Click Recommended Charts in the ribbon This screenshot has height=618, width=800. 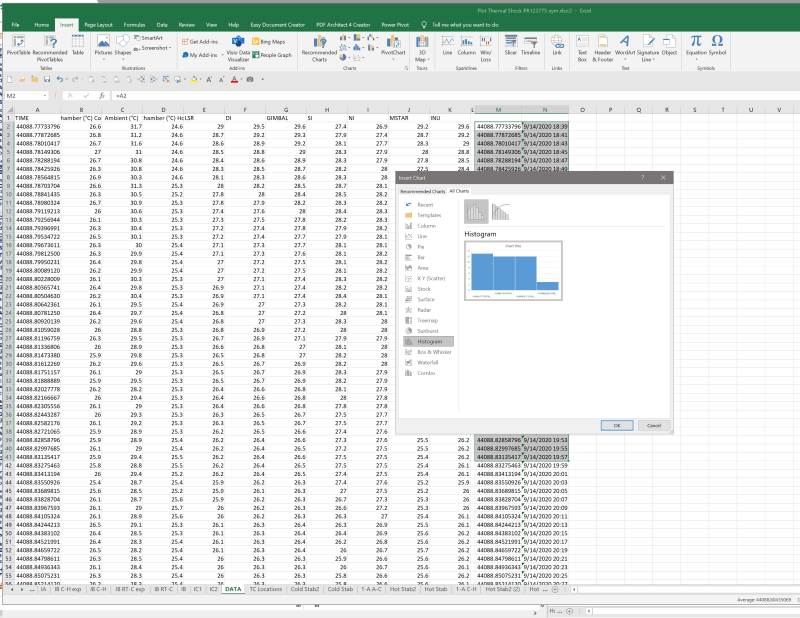[319, 48]
